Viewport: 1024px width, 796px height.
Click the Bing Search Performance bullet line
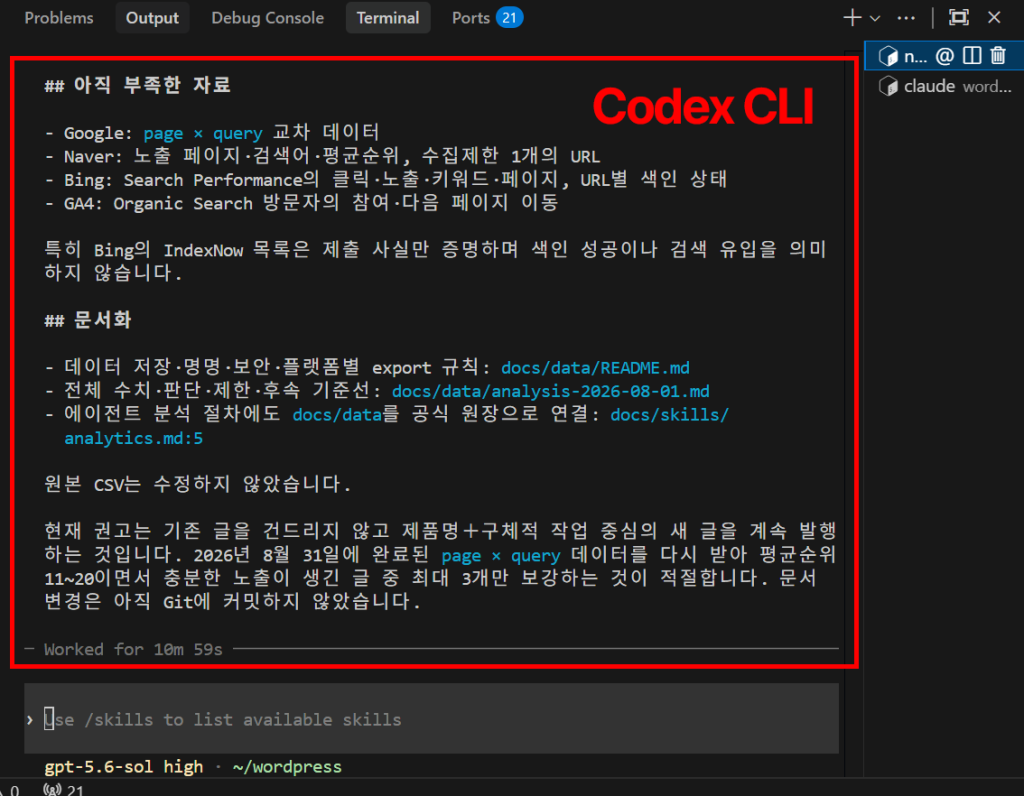coord(385,180)
